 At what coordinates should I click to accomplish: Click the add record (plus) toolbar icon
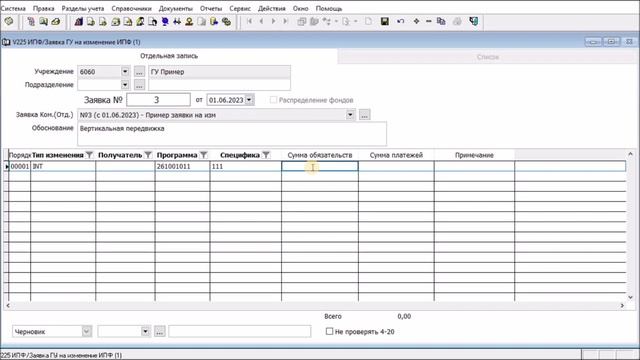tap(416, 21)
